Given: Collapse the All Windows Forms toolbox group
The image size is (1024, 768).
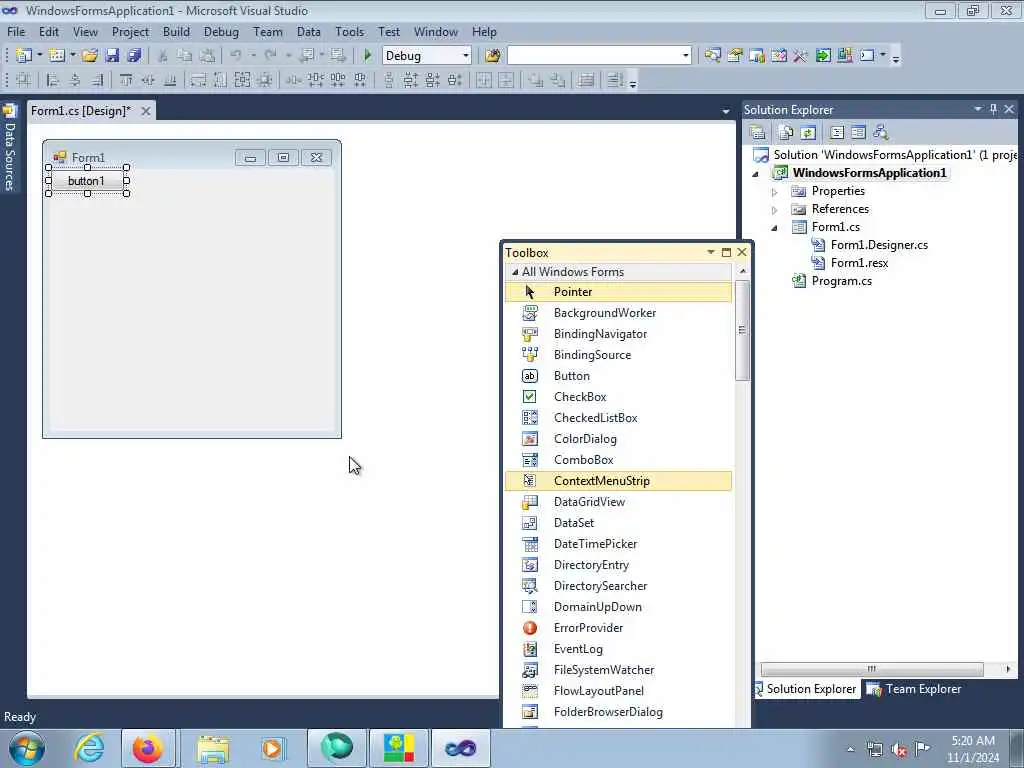Looking at the screenshot, I should pos(515,272).
